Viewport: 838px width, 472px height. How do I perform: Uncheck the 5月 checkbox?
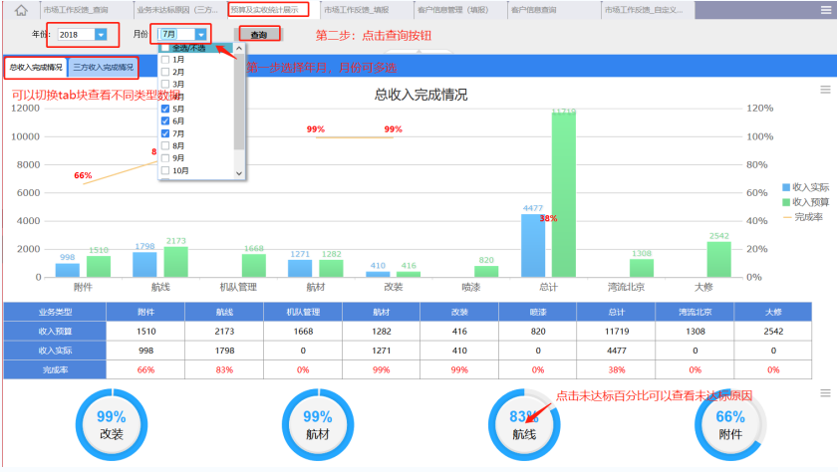coord(165,109)
